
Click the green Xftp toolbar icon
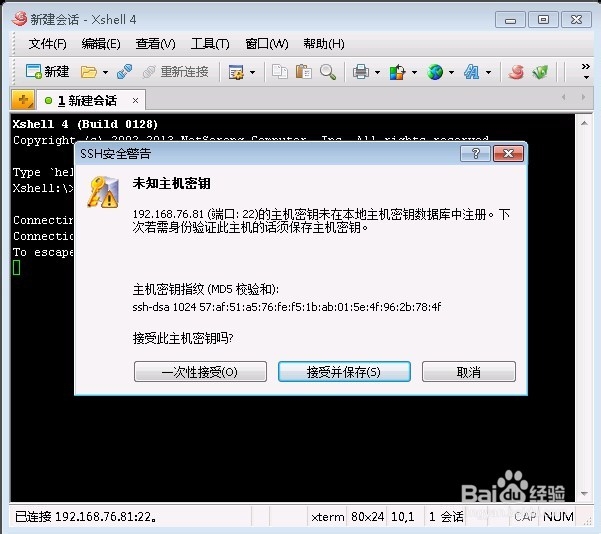(x=540, y=72)
